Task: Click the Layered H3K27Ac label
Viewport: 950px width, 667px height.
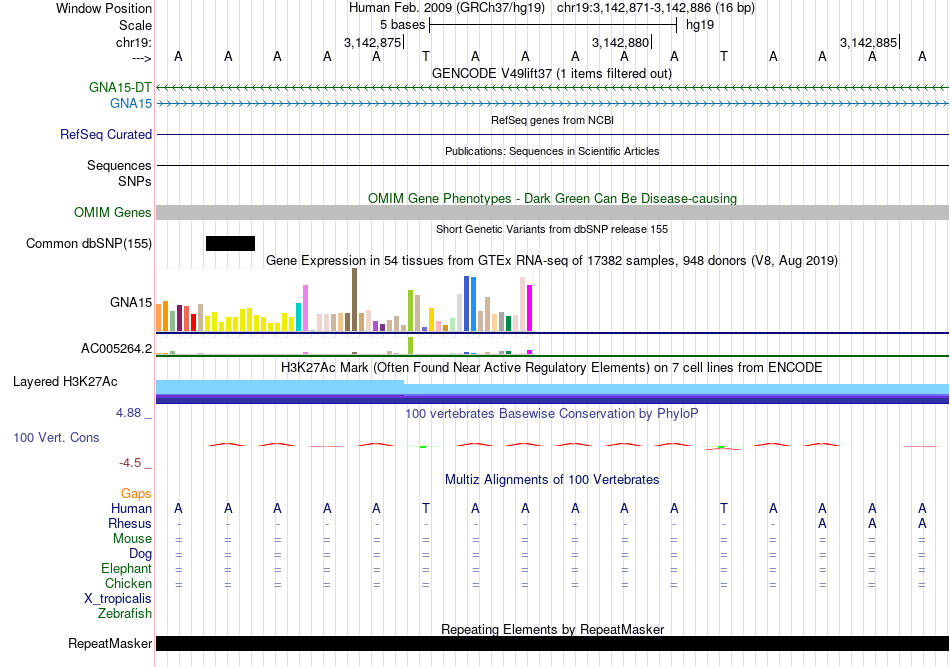Action: [x=65, y=382]
